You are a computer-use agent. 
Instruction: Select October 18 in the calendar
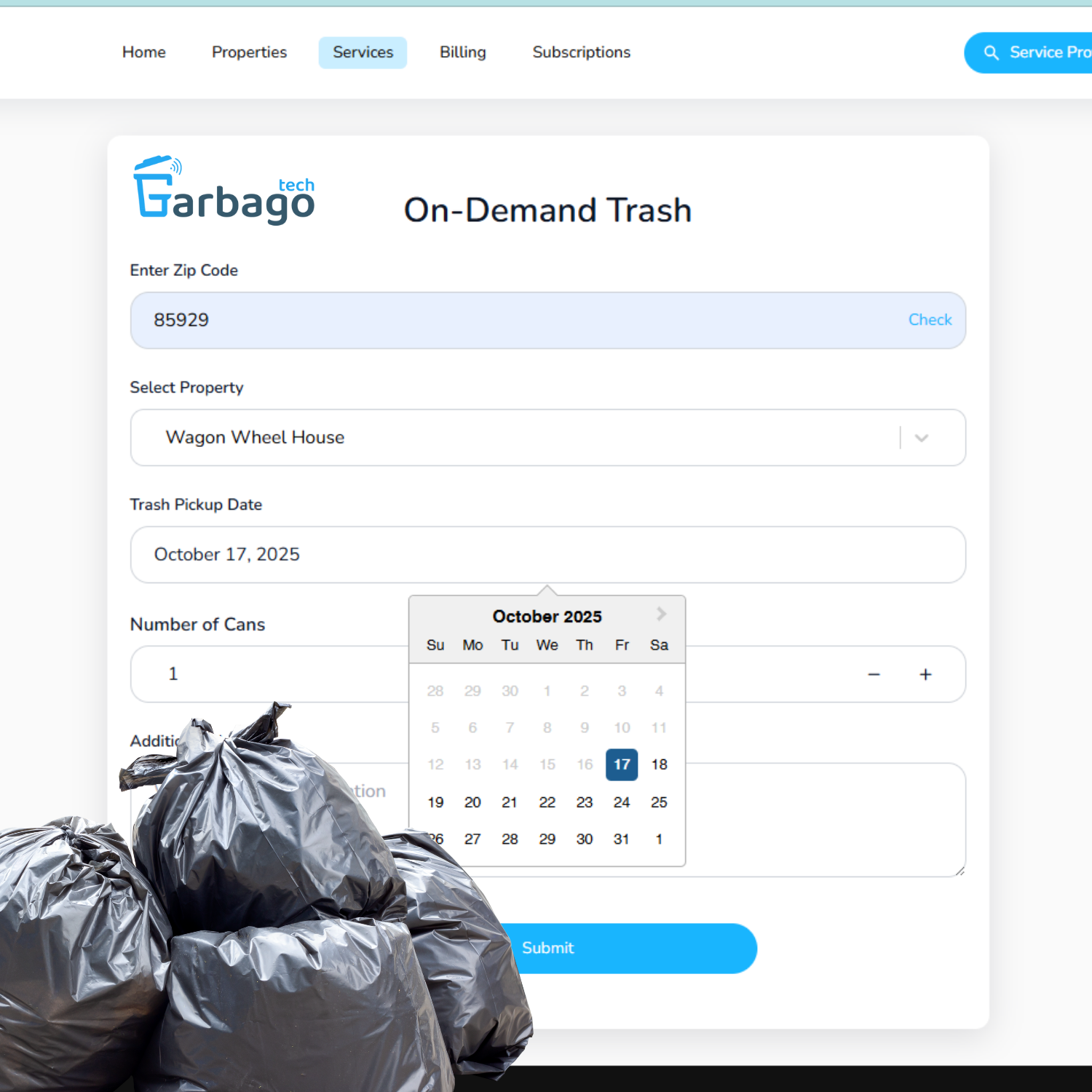pos(659,764)
